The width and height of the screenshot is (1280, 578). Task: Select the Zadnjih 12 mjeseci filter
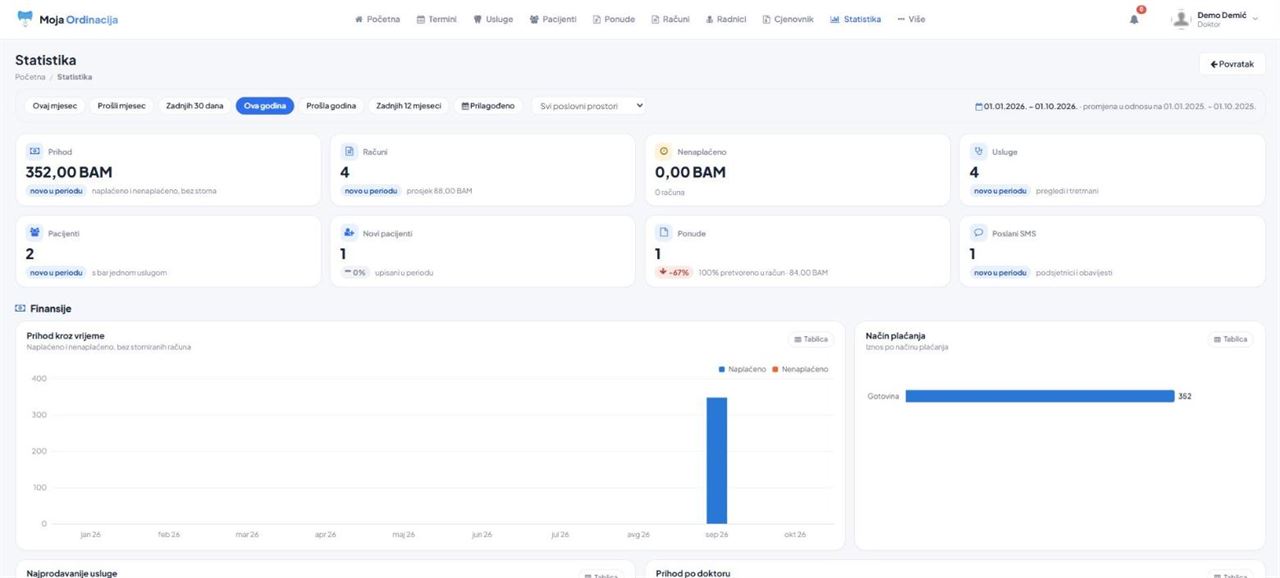pos(409,105)
